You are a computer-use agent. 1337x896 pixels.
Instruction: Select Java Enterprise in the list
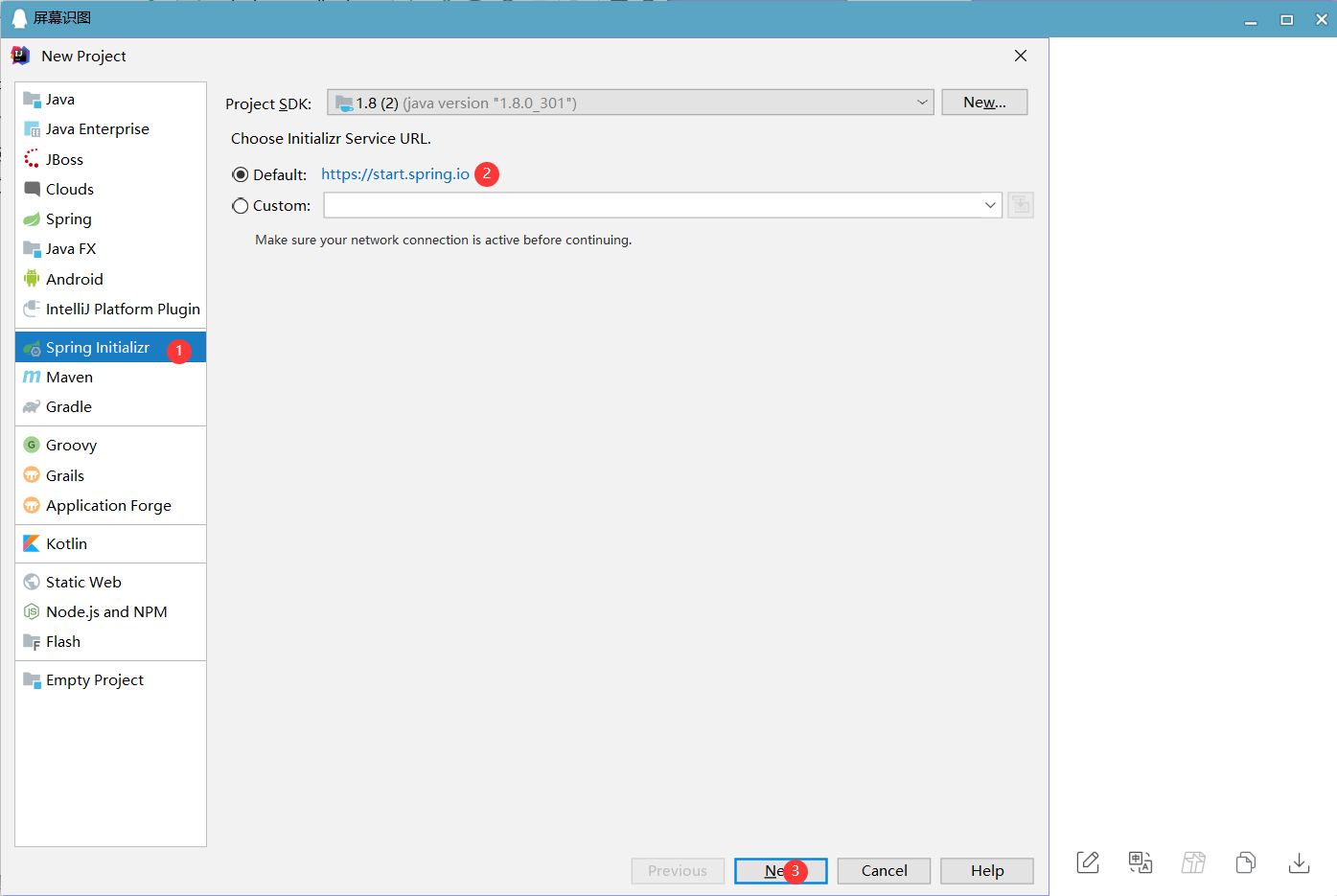click(110, 128)
